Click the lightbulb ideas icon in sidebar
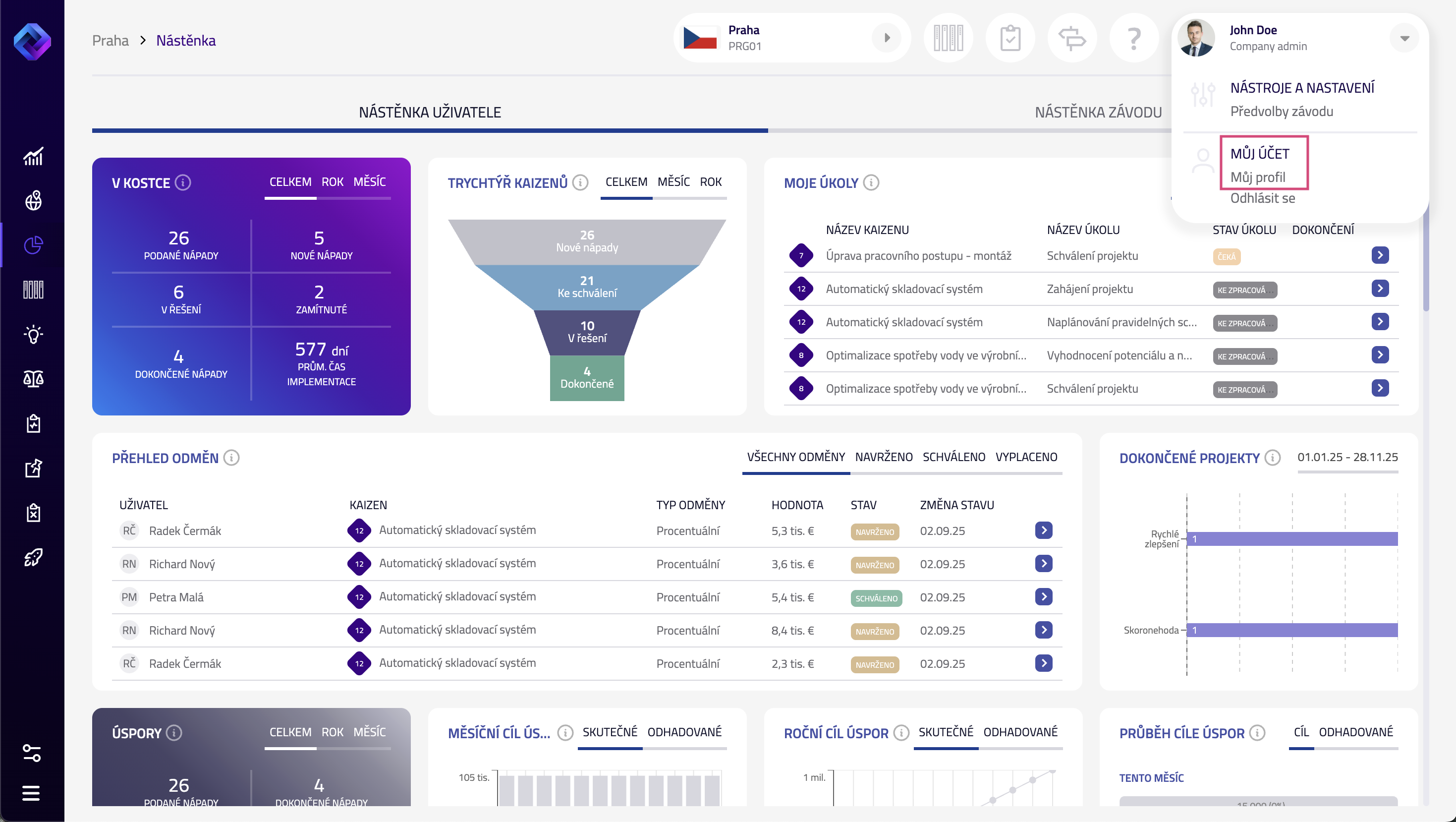Screen dimensions: 1456x822 pos(33,334)
